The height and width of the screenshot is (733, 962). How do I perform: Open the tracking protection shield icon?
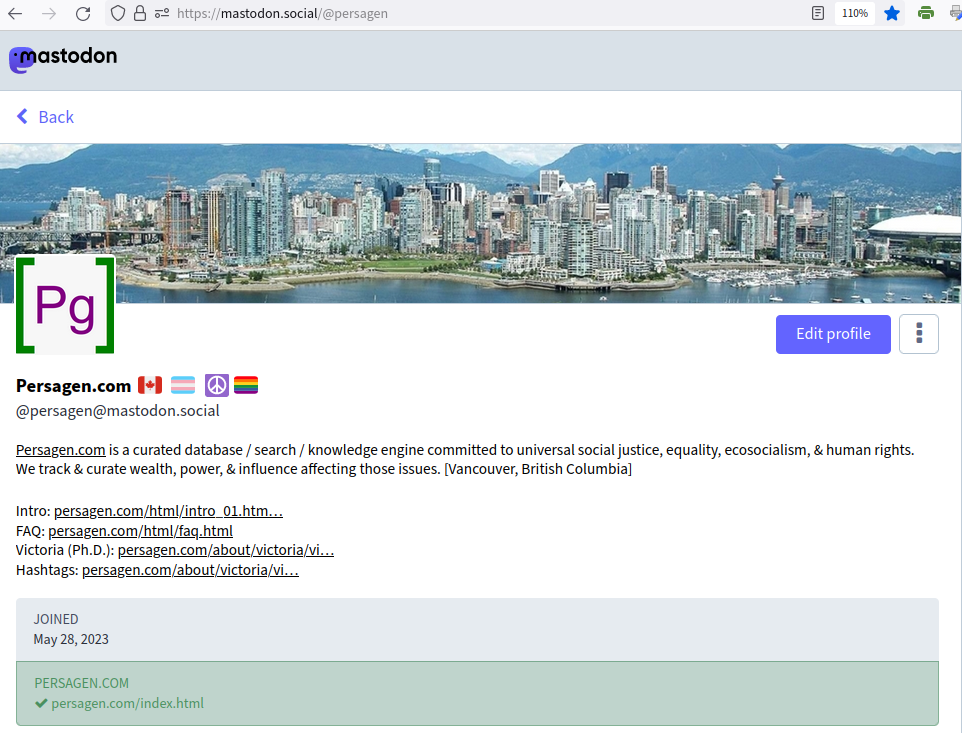pos(118,13)
